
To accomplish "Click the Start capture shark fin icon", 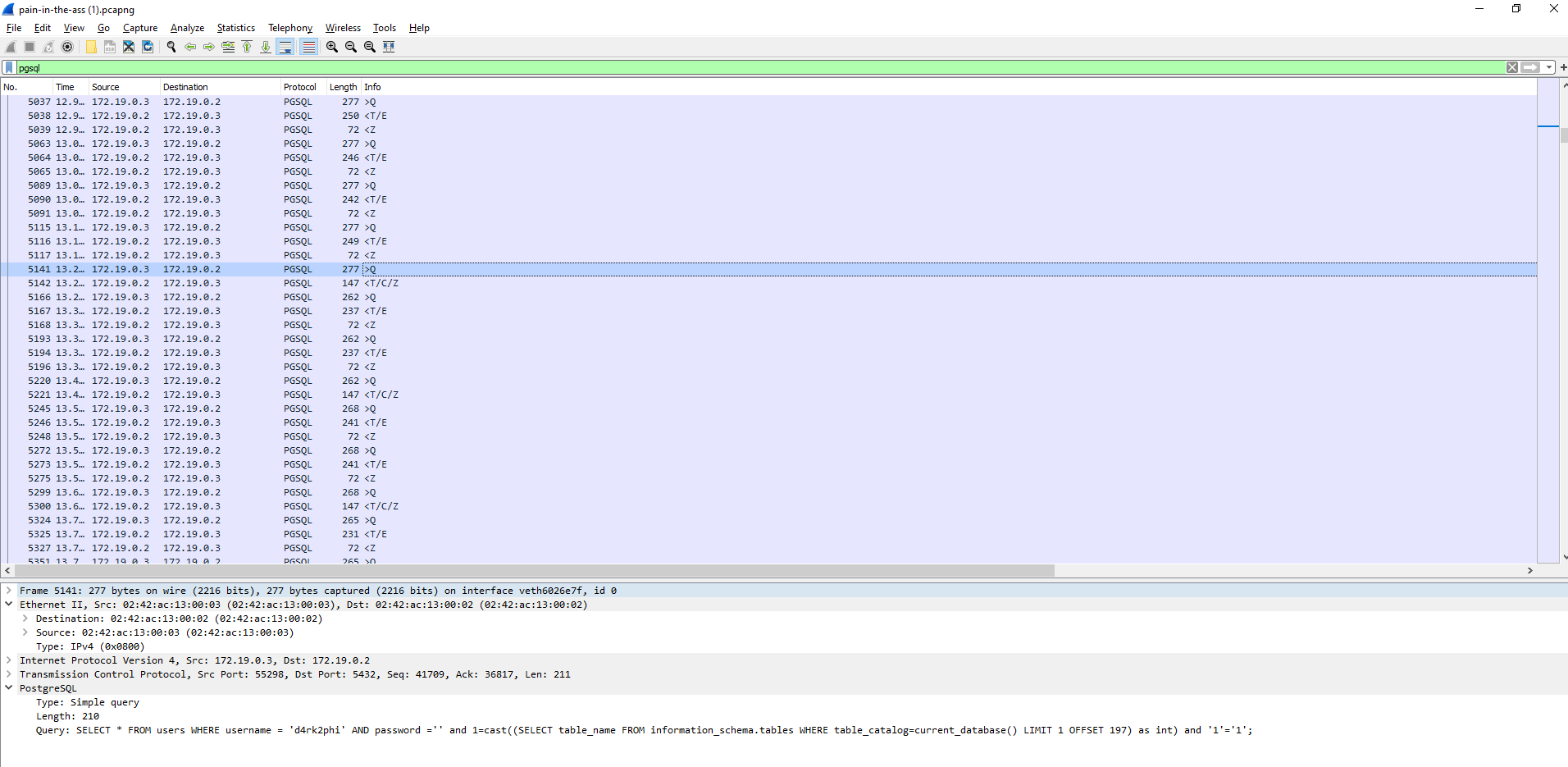I will 11,47.
